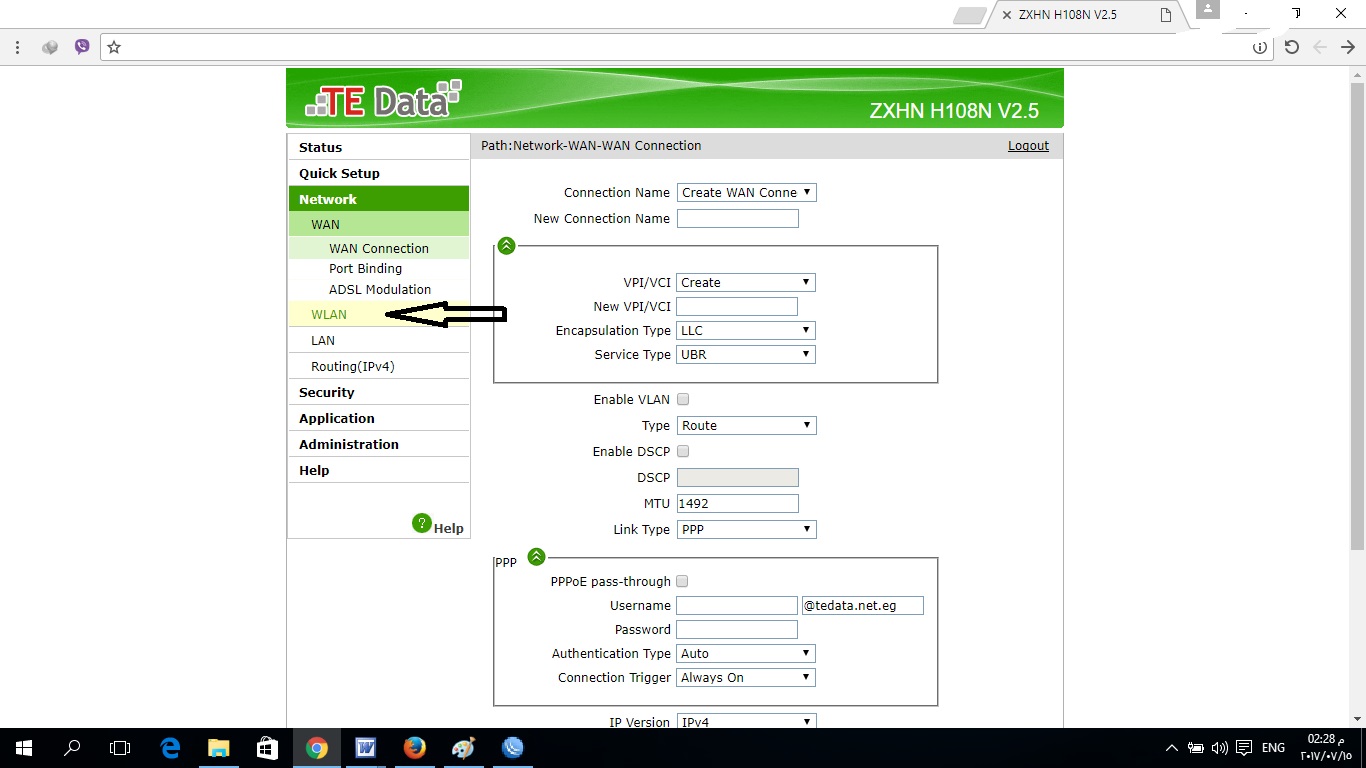
Task: Click the right-pointing browser navigation arrow
Action: [x=1348, y=47]
